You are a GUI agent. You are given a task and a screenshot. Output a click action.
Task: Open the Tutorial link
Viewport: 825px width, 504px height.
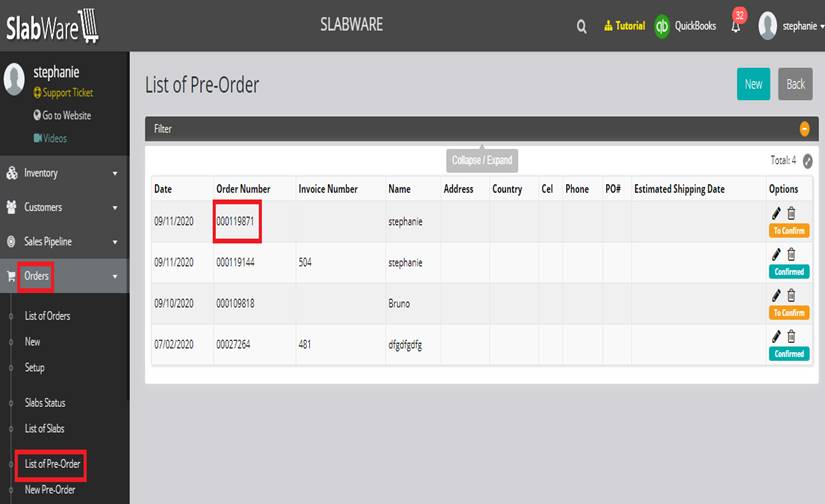[x=624, y=26]
